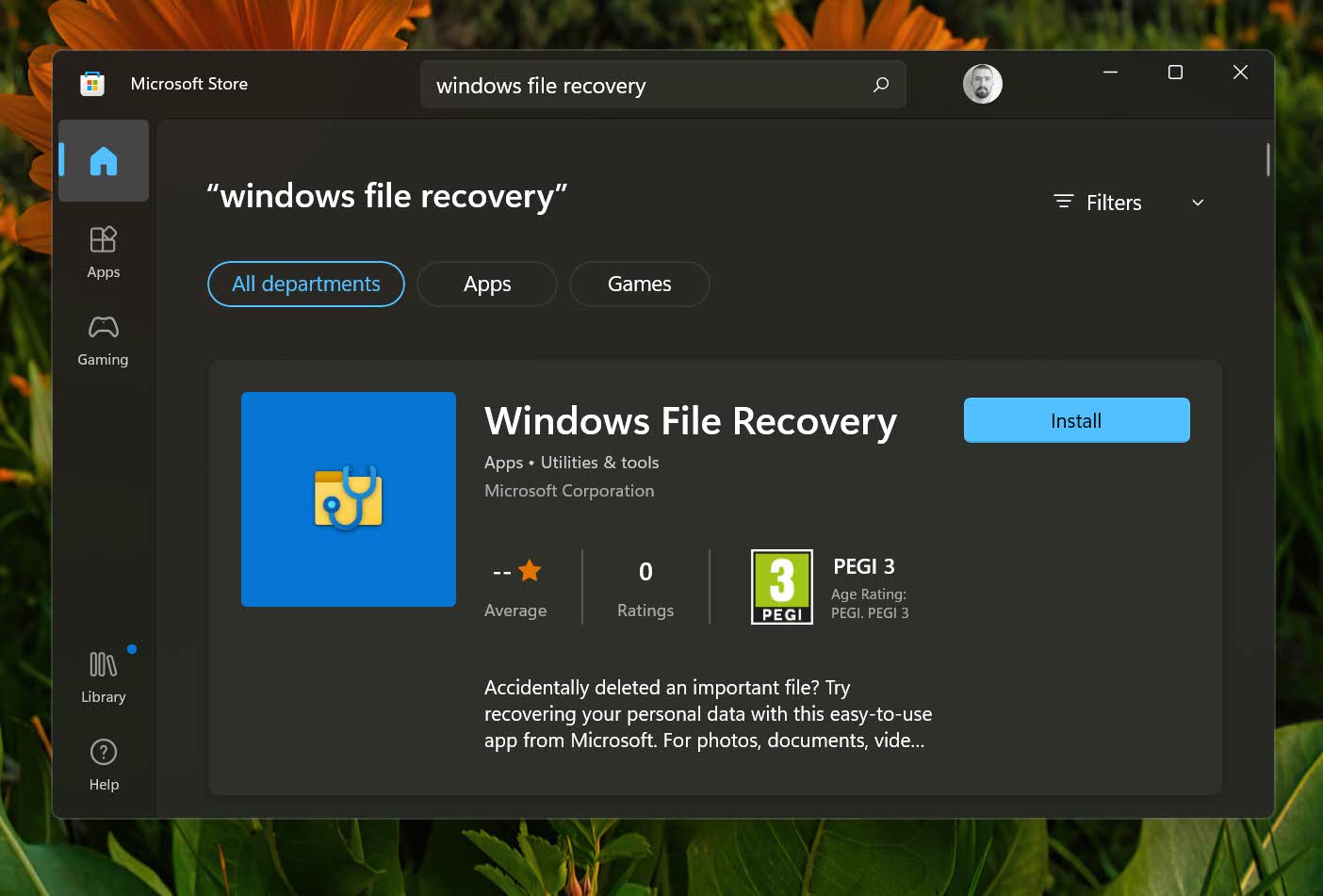Close the Microsoft Store window
Image resolution: width=1323 pixels, height=896 pixels.
point(1240,73)
